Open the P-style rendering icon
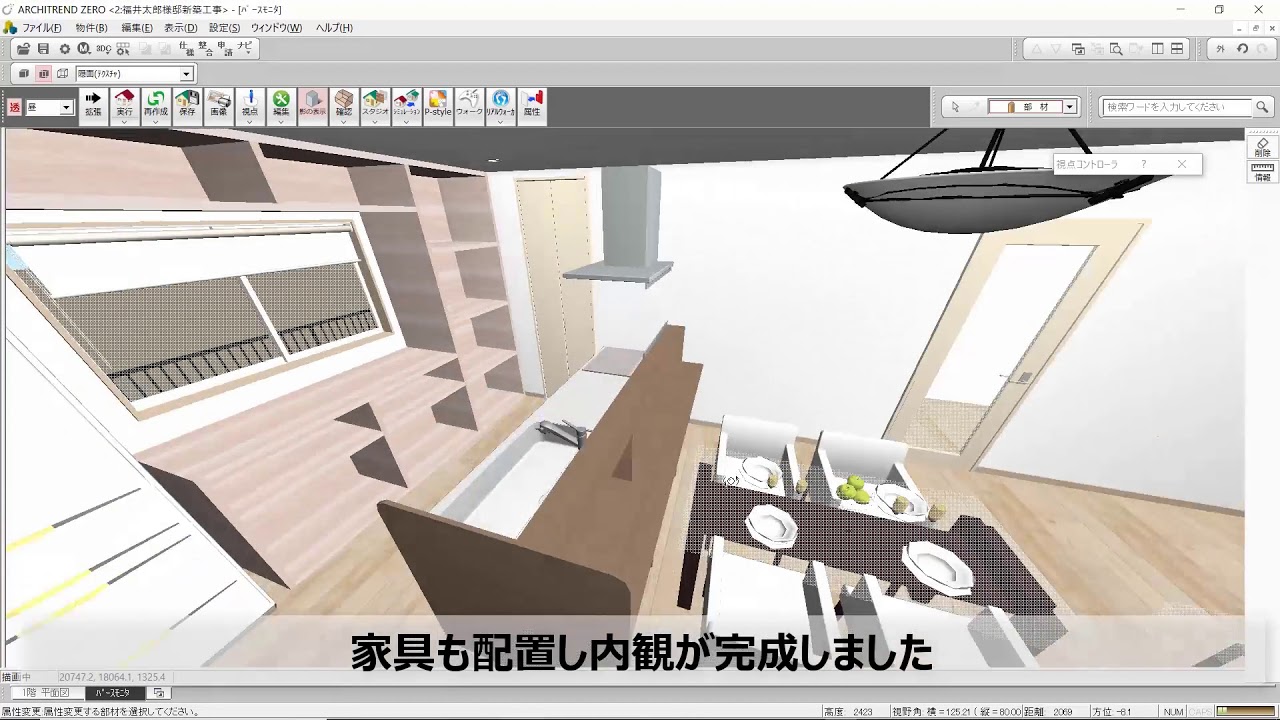1280x720 pixels. click(x=437, y=105)
